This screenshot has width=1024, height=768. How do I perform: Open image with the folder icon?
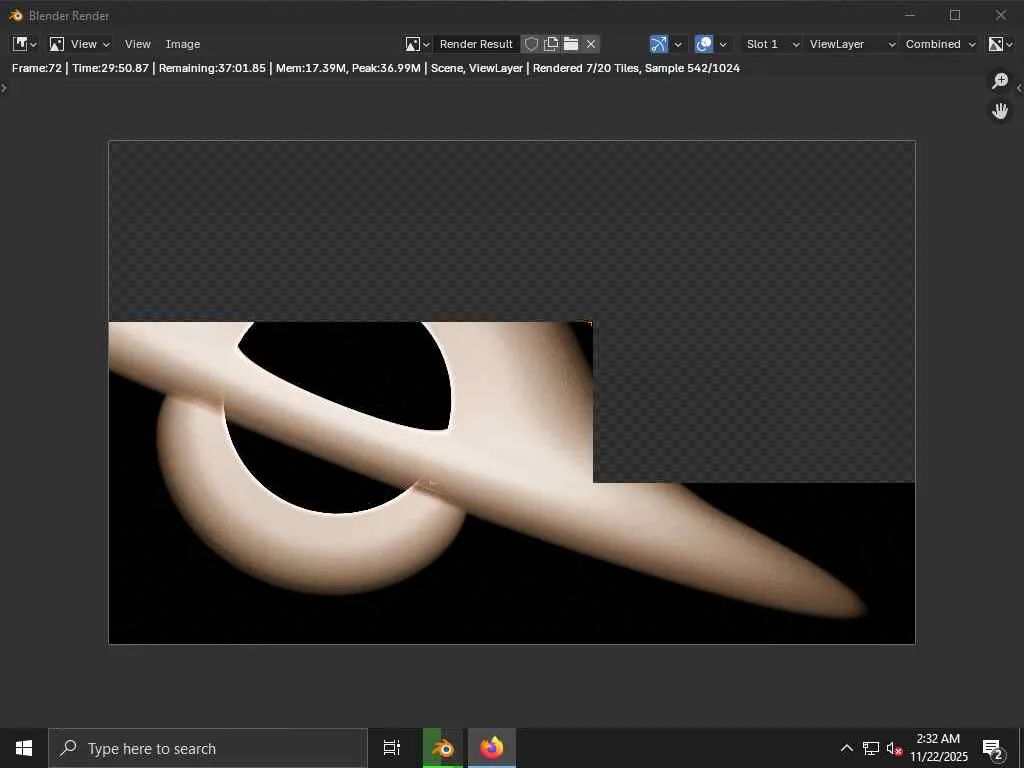click(571, 44)
